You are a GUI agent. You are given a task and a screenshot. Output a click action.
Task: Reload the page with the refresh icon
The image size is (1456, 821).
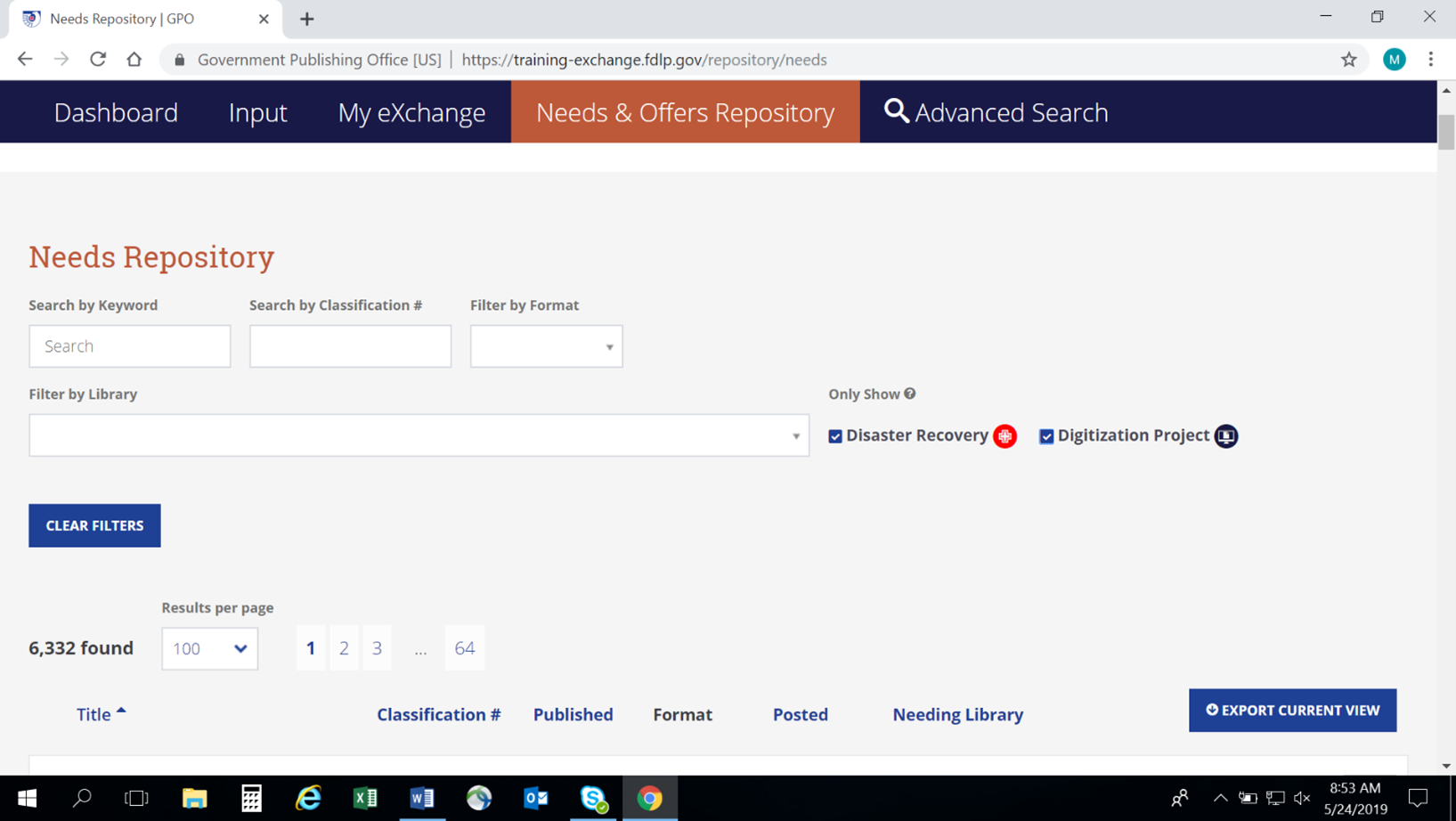[x=98, y=60]
